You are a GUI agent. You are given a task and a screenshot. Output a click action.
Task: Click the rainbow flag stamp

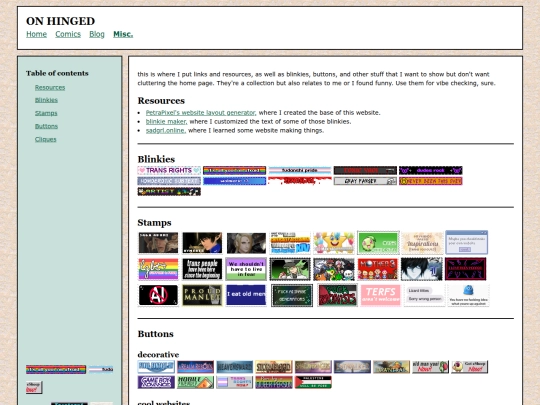tap(158, 269)
